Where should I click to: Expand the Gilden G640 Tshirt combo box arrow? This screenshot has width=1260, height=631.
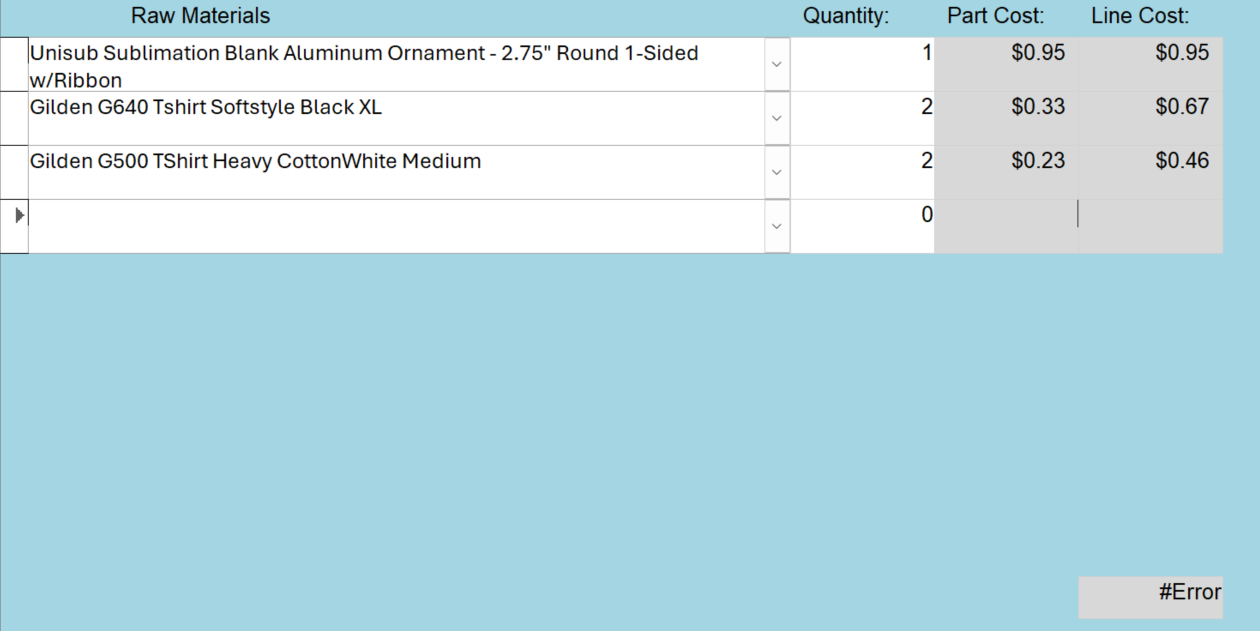(777, 119)
